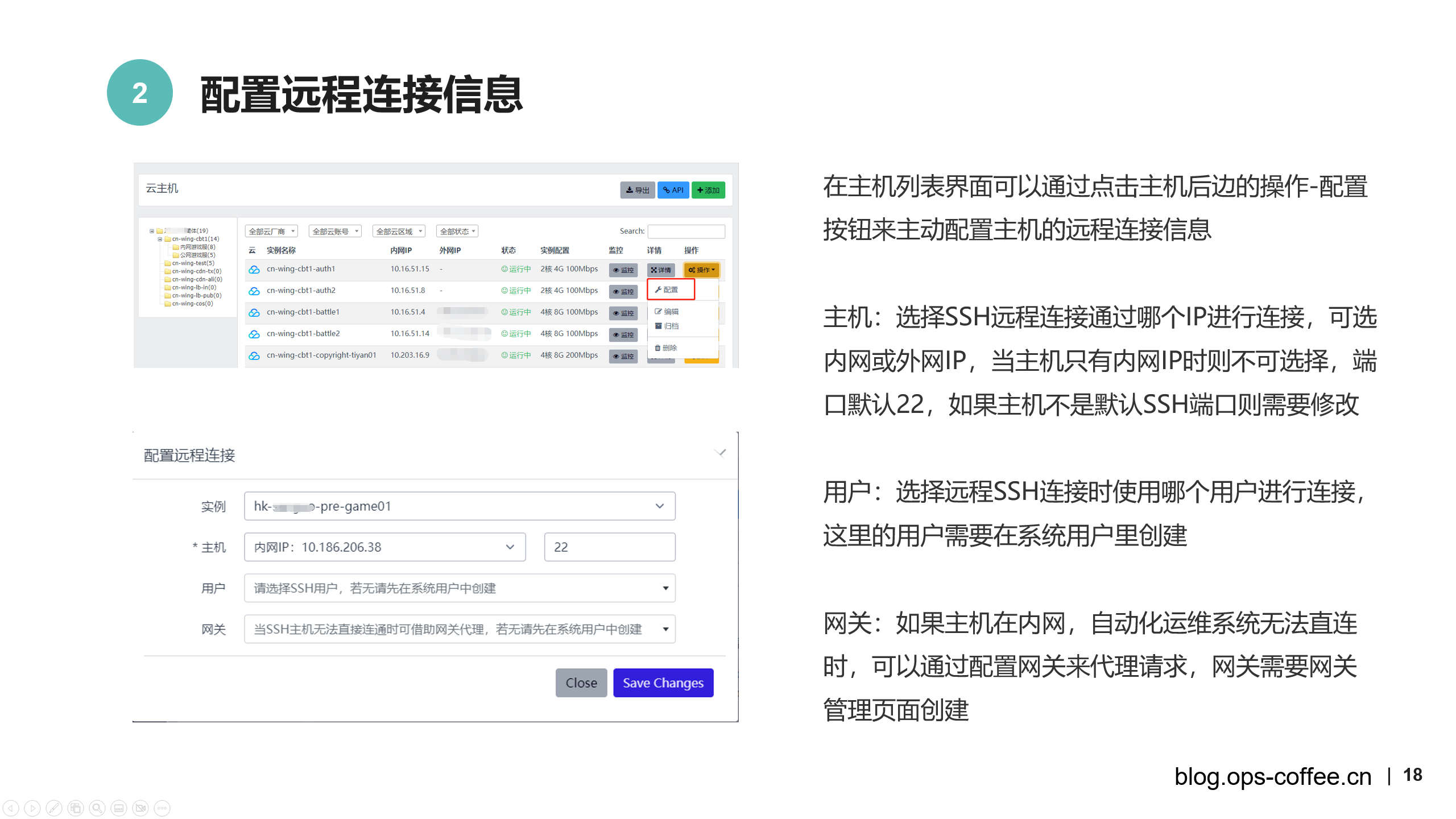1456x819 pixels.
Task: Click the blue API button
Action: tap(673, 190)
